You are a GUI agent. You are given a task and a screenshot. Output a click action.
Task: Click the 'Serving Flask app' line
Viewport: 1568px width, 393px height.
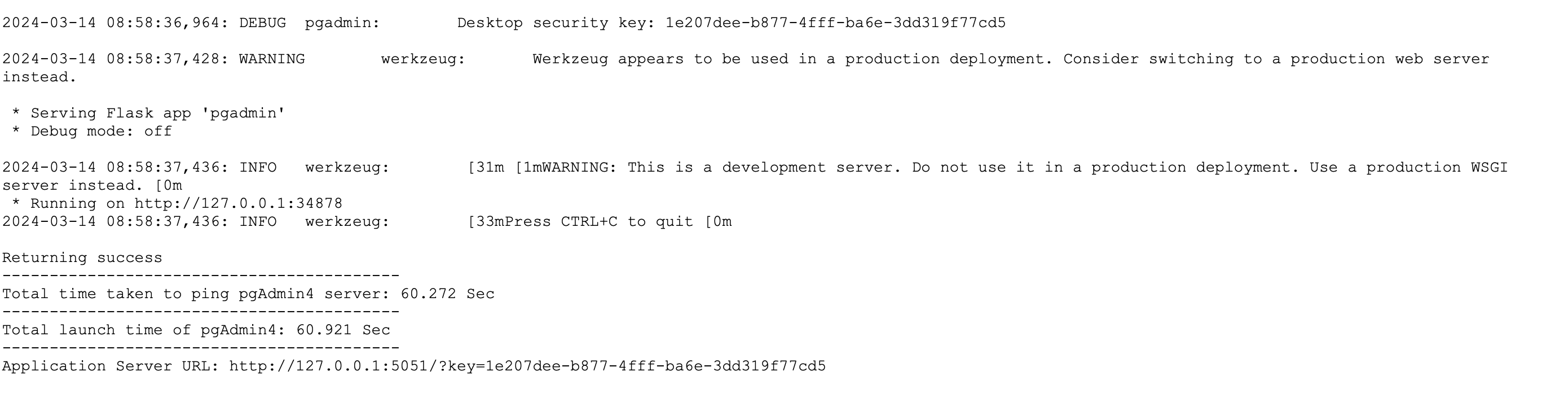pyautogui.click(x=158, y=113)
